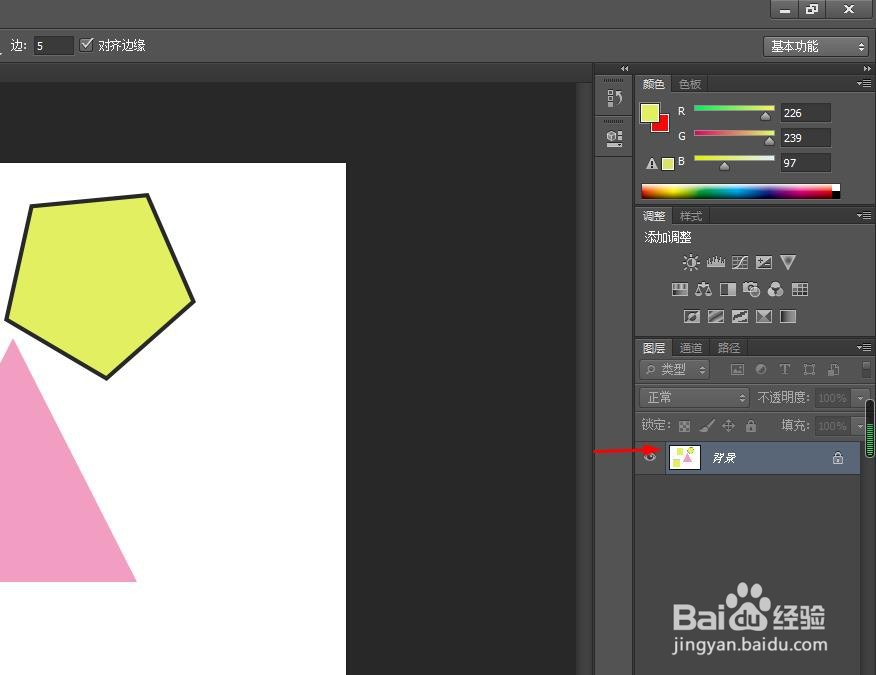Click the Background layer lock icon

tap(837, 458)
